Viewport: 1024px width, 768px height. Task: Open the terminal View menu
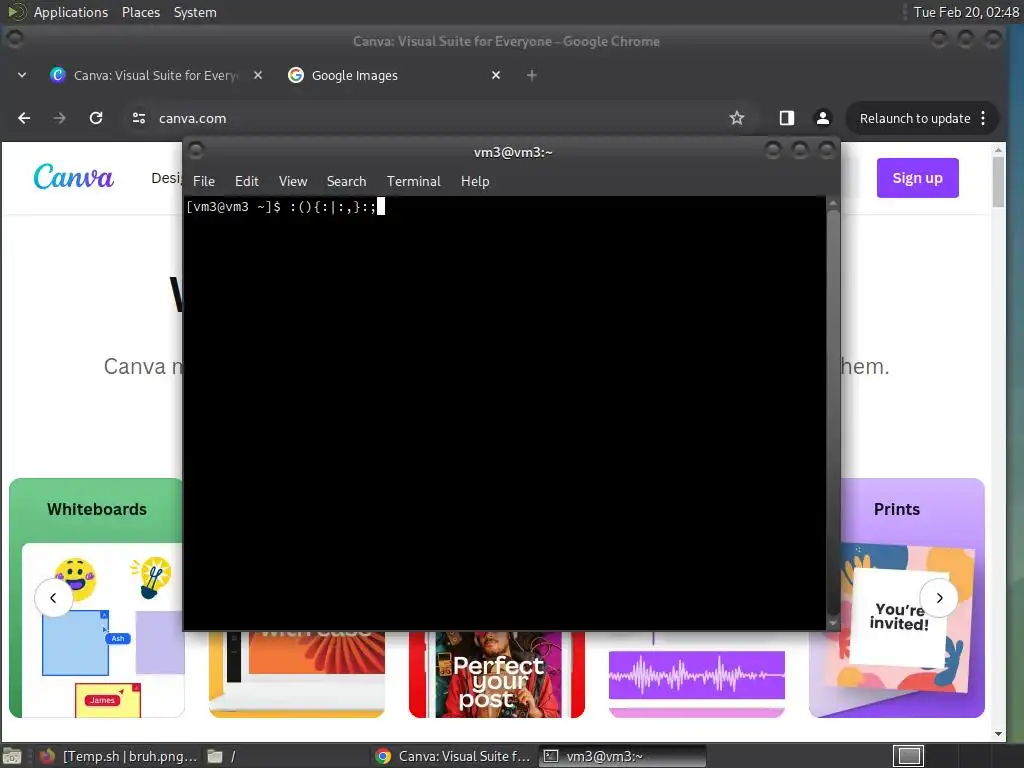(293, 182)
